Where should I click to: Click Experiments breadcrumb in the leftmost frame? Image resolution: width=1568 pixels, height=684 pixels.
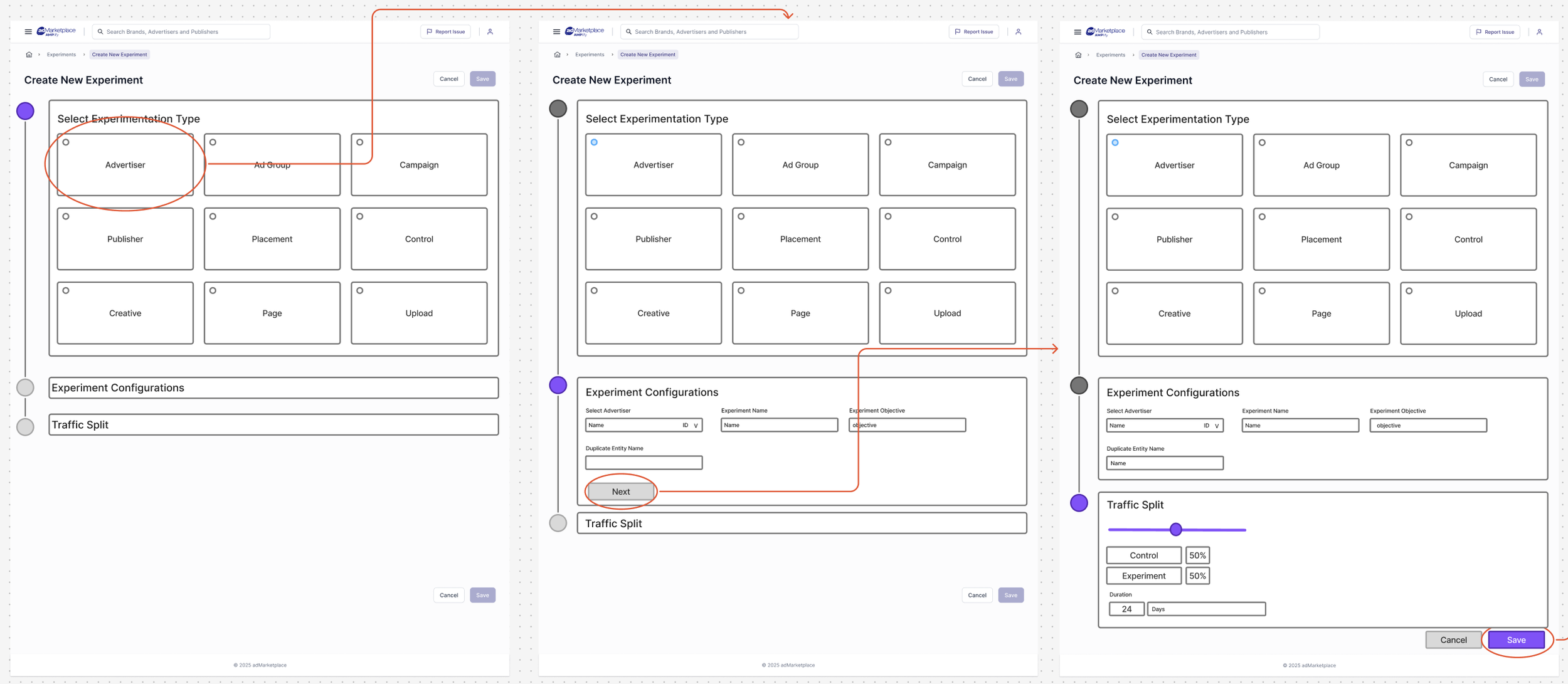click(61, 55)
